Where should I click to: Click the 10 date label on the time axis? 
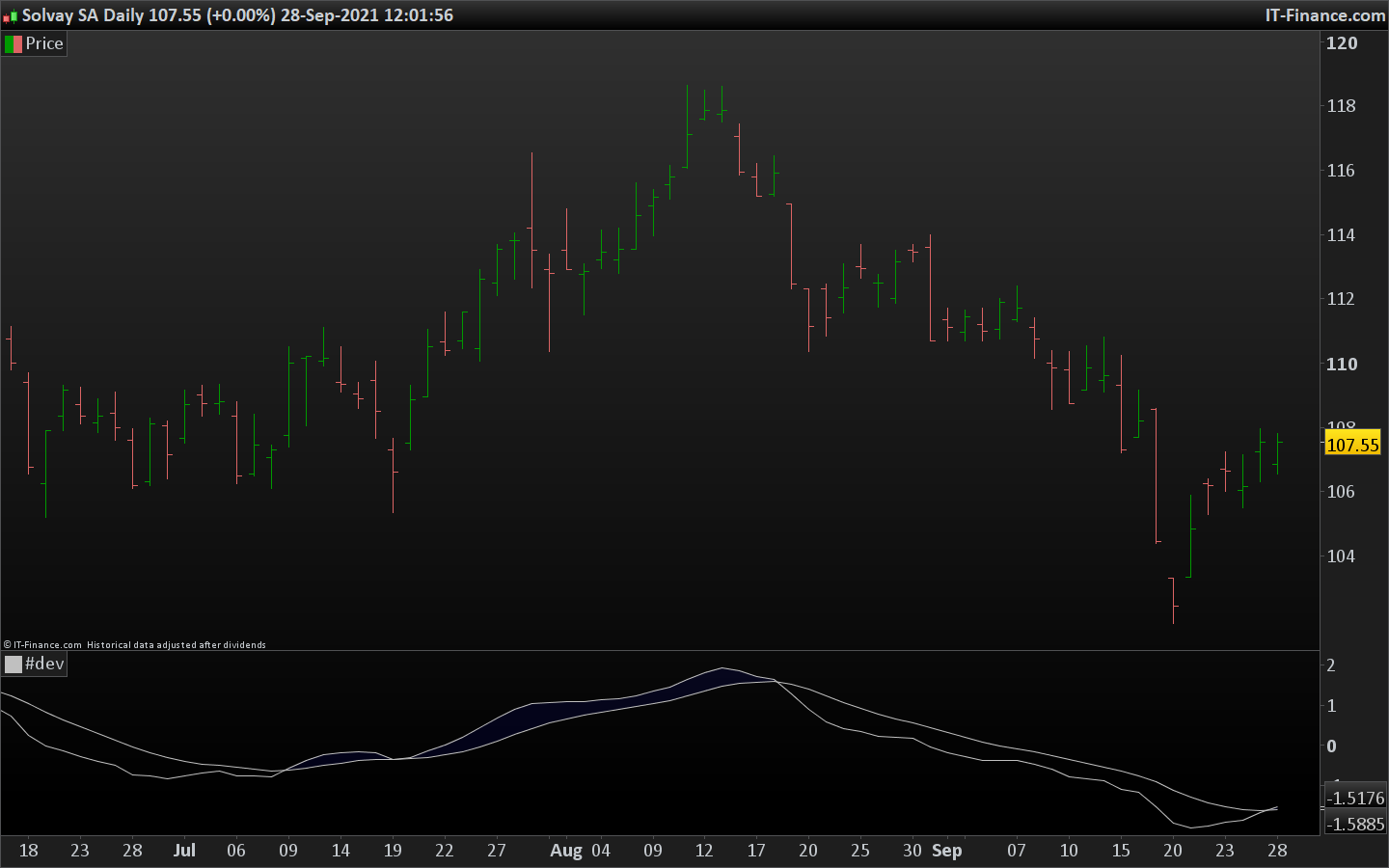(x=1069, y=851)
